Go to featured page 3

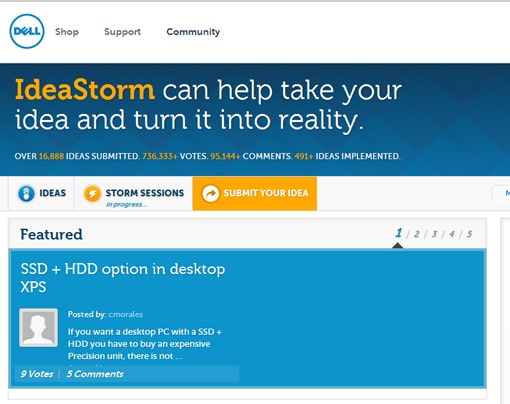[434, 234]
